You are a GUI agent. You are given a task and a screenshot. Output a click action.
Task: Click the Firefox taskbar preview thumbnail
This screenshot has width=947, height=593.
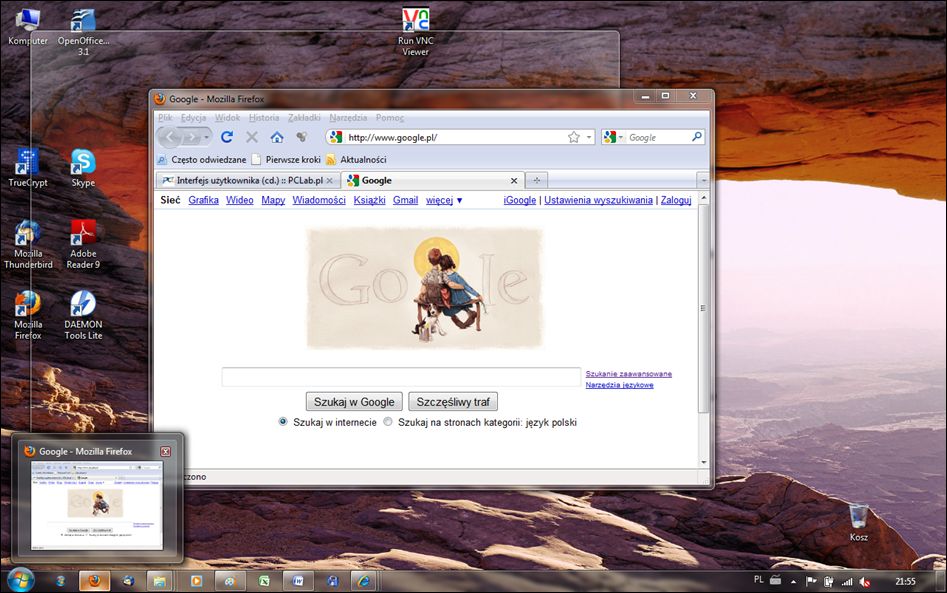(97, 505)
